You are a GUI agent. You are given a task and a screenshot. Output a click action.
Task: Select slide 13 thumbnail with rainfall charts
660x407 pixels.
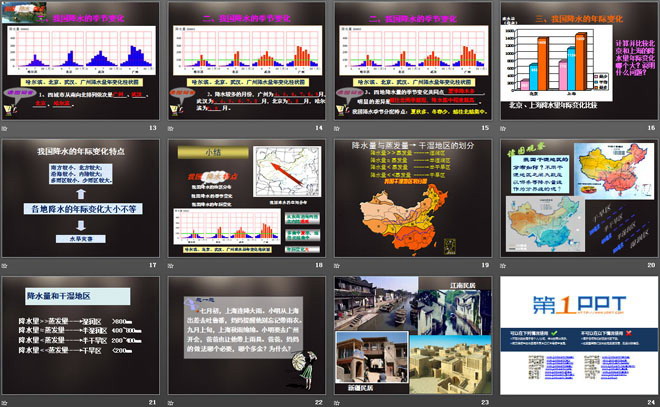[x=82, y=62]
